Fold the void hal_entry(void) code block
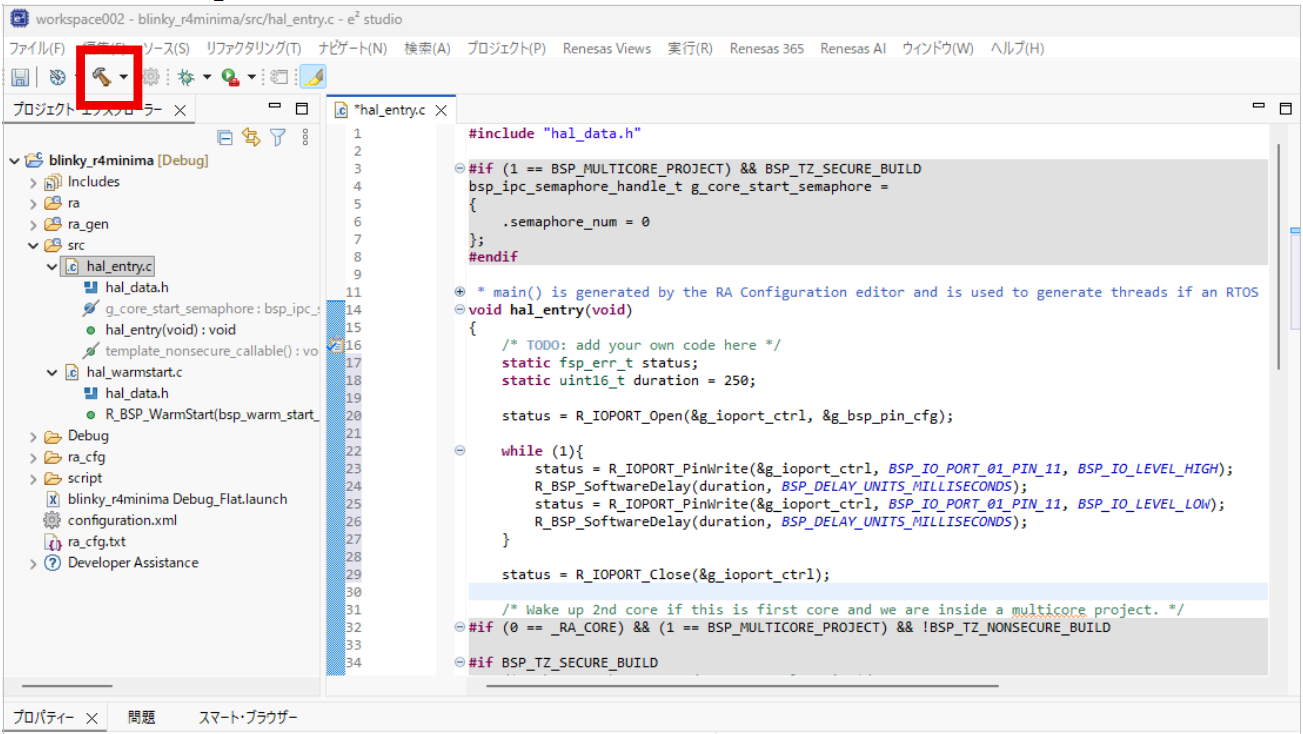Viewport: 1303px width, 734px height. tap(459, 310)
